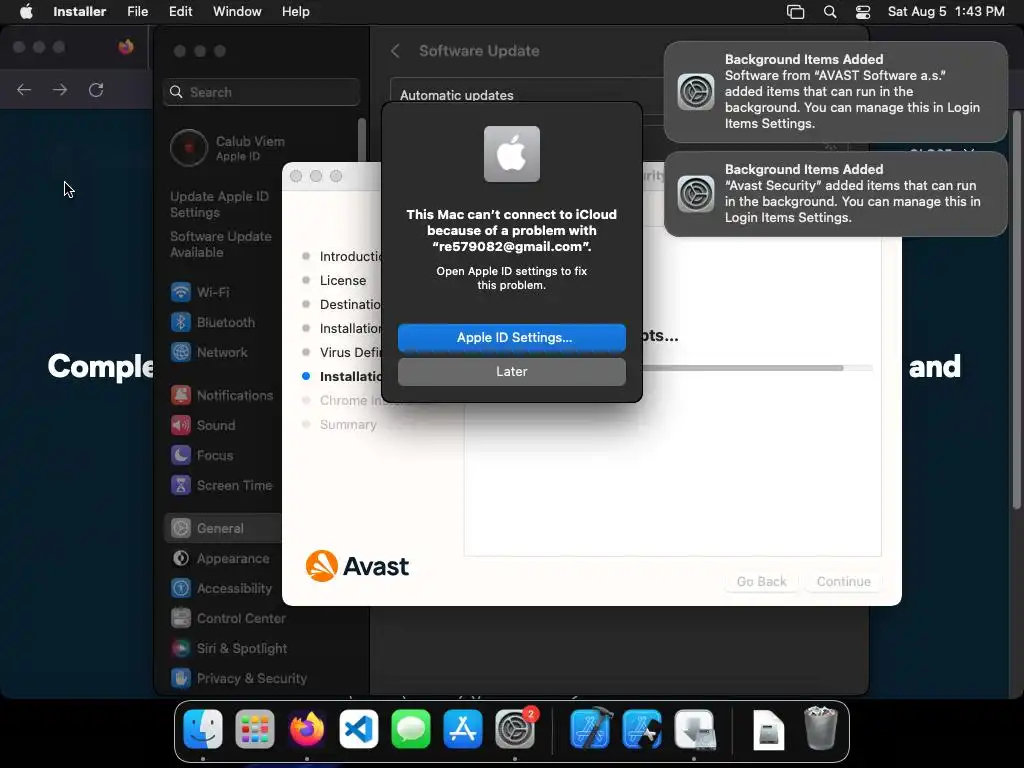
Task: Click the Apple ID Settings… button
Action: tap(511, 338)
